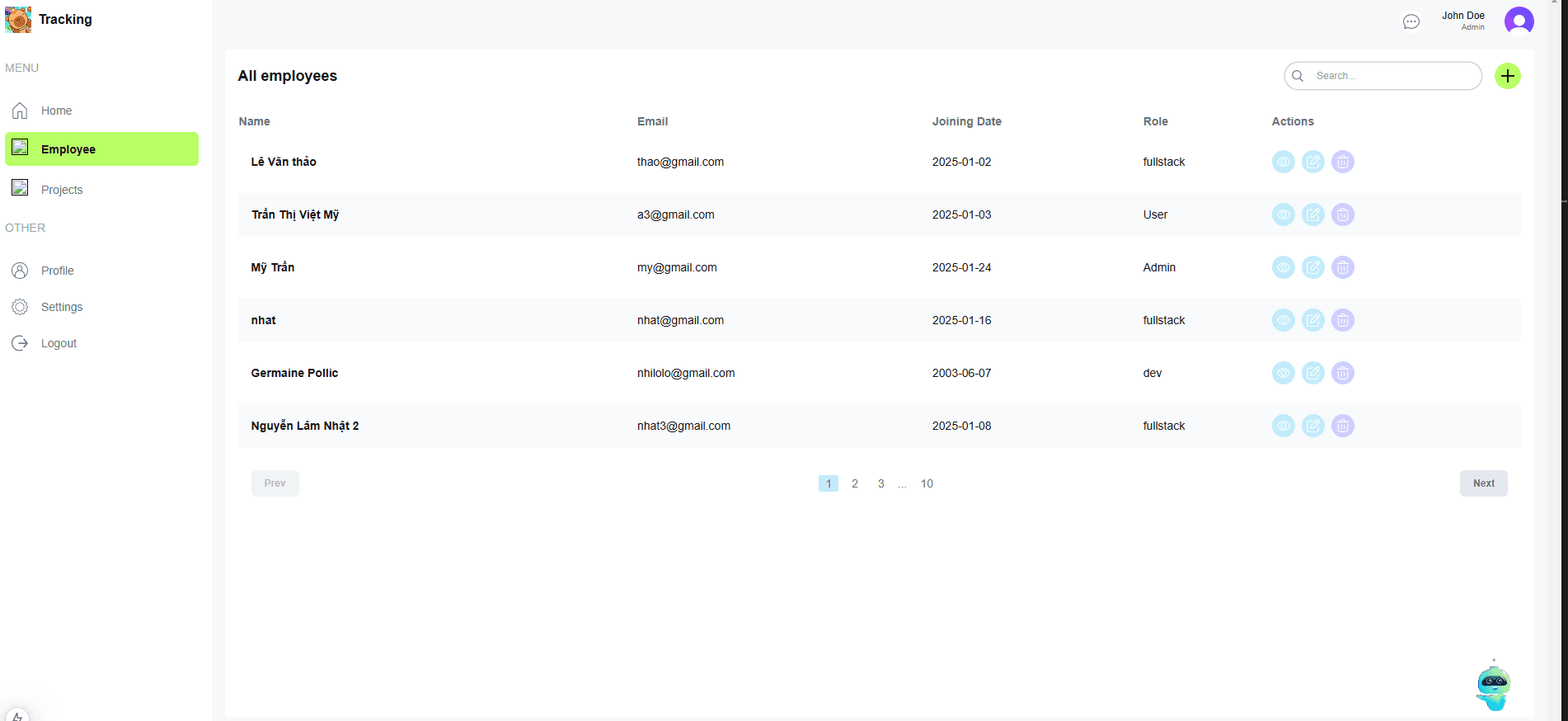Click the green add employee plus button

pos(1507,76)
